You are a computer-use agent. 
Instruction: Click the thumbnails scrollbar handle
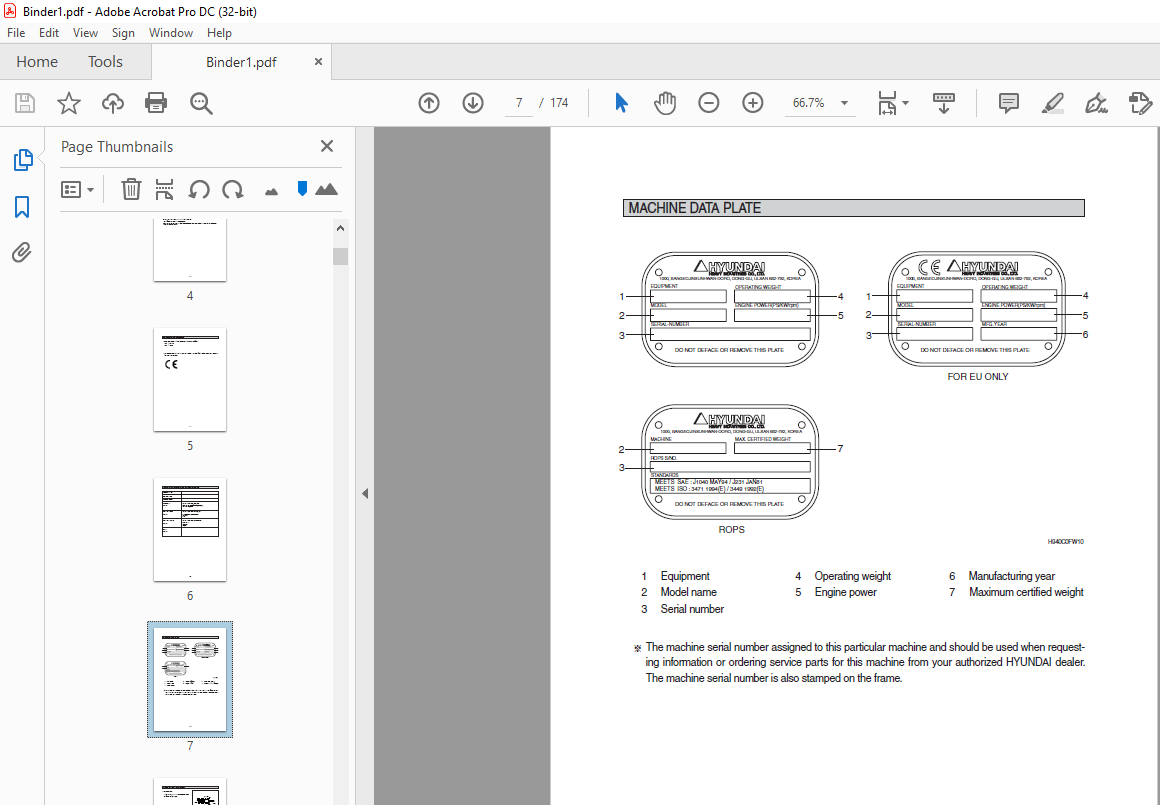point(340,256)
